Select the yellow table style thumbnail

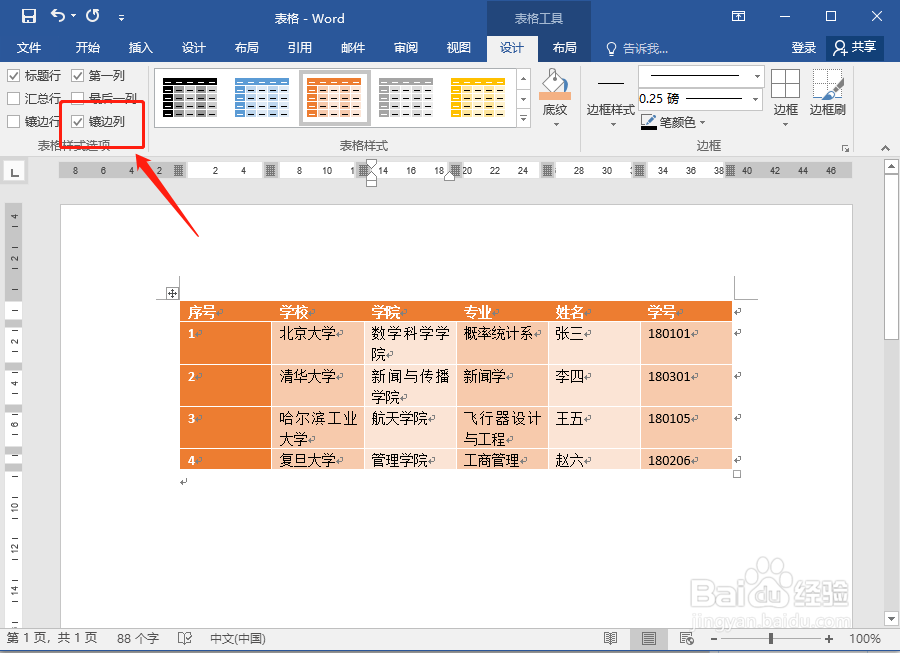point(478,98)
